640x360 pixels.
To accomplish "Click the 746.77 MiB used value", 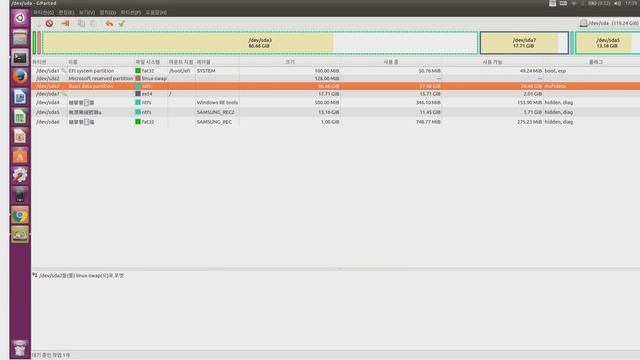I will click(x=428, y=122).
